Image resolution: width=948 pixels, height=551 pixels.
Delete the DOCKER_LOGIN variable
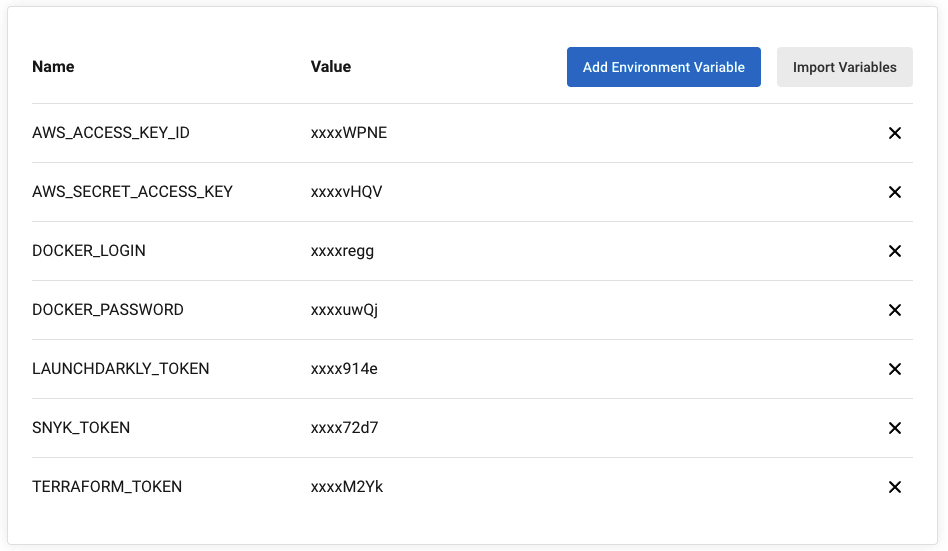click(895, 251)
